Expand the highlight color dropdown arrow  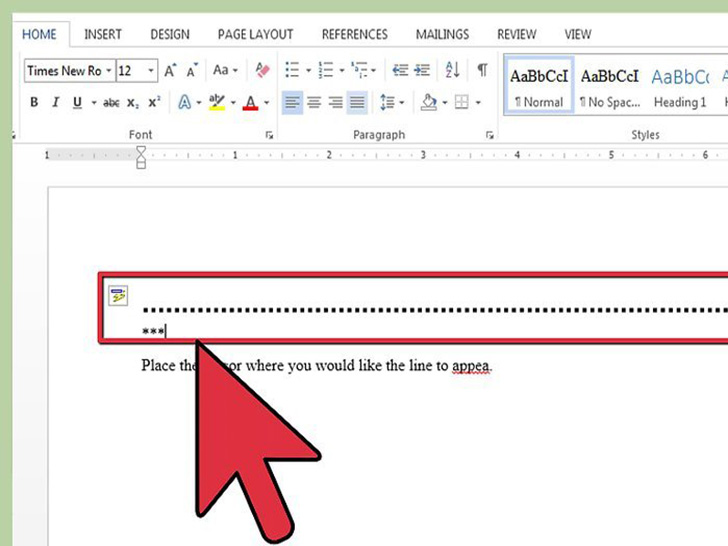pos(233,103)
